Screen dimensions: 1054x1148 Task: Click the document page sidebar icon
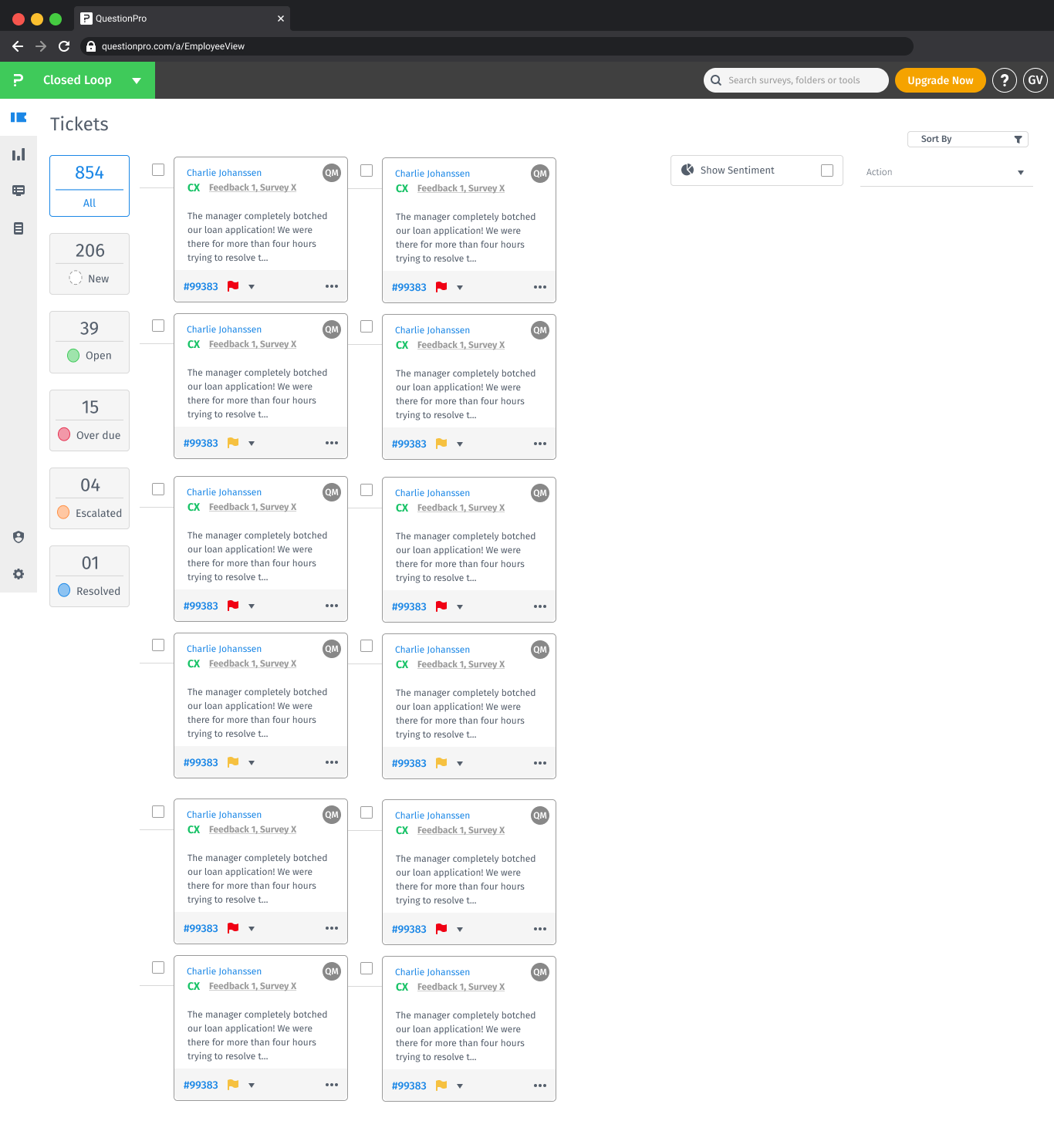coord(19,228)
